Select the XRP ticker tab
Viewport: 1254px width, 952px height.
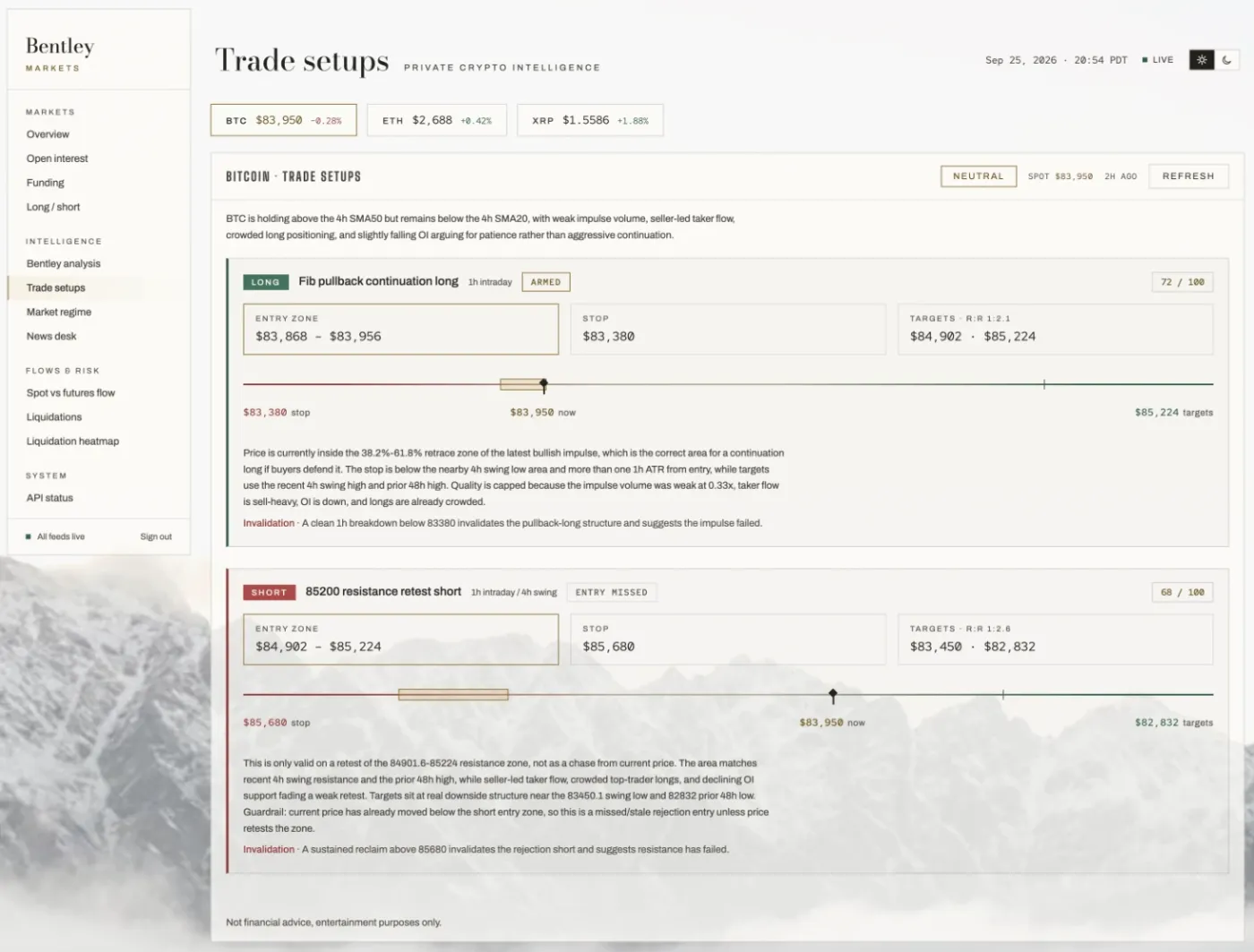click(590, 120)
